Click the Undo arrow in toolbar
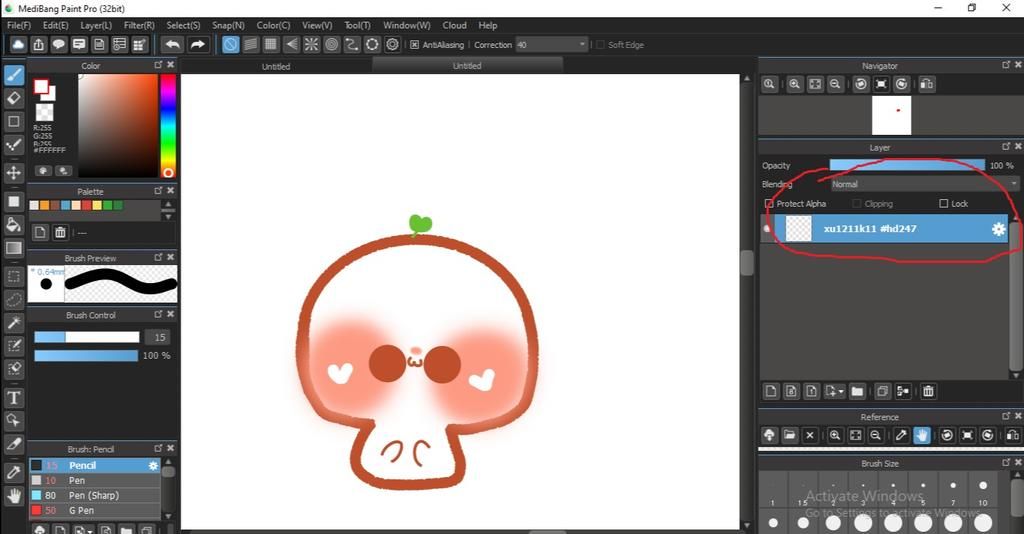 tap(172, 44)
